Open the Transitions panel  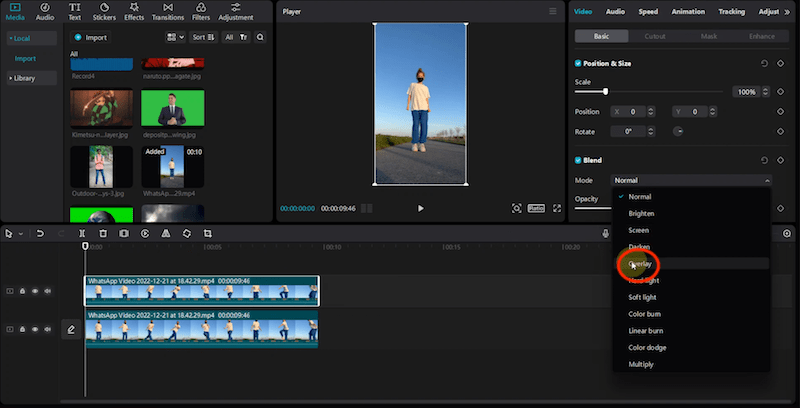pos(169,12)
